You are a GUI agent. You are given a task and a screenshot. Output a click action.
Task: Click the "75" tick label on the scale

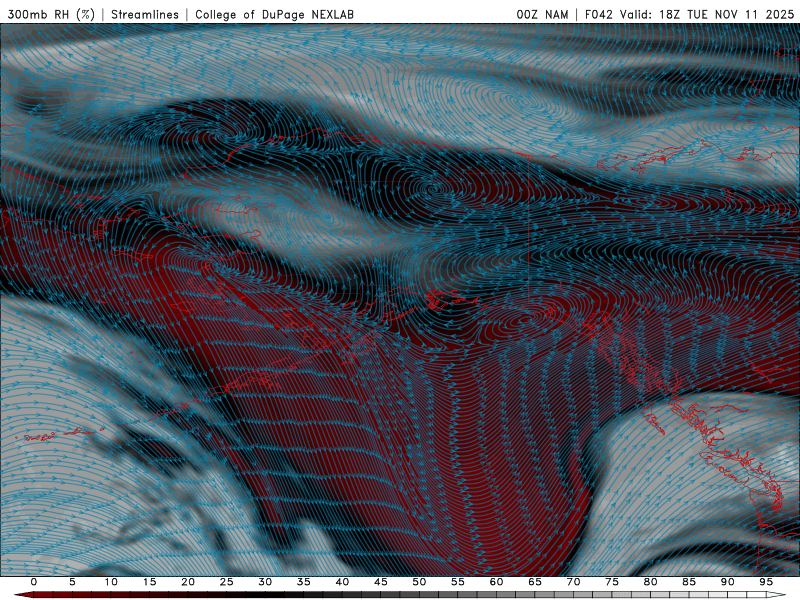[x=611, y=582]
